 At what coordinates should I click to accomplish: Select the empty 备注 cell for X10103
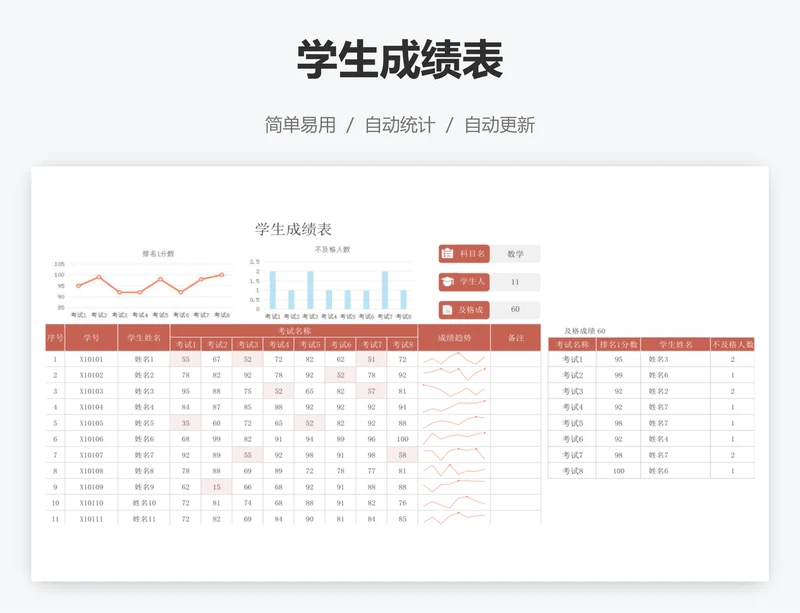tap(516, 391)
